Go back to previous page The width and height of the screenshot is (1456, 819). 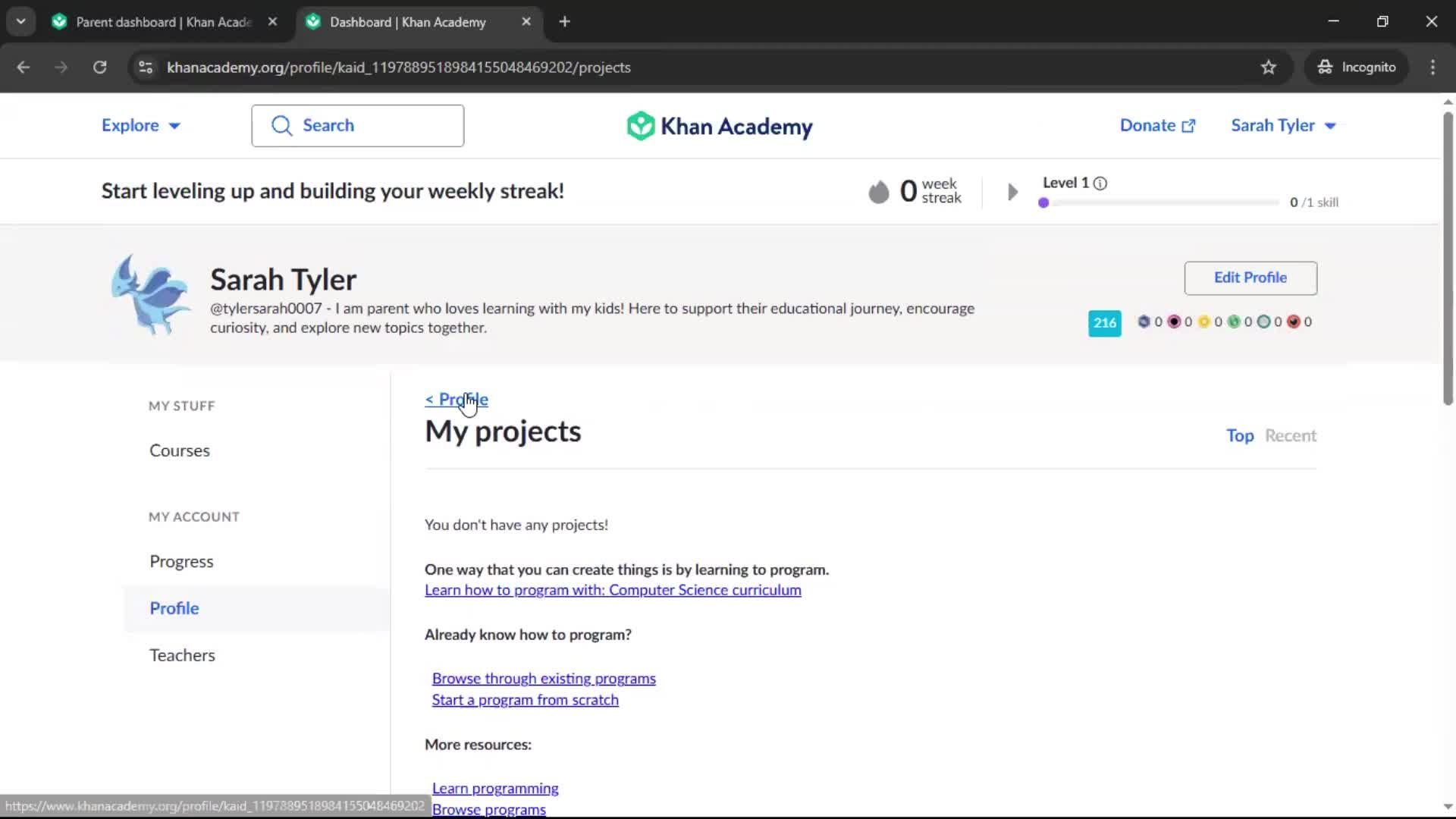[24, 67]
